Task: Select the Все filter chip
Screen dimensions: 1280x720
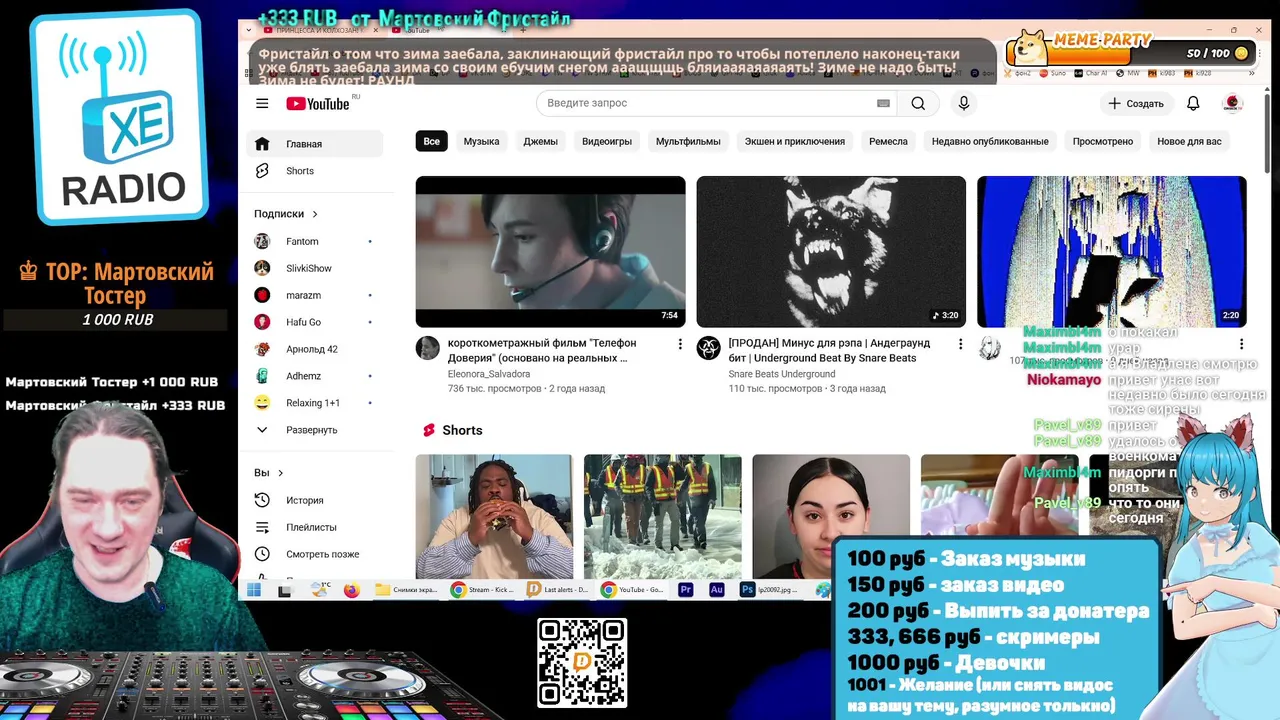Action: point(431,141)
